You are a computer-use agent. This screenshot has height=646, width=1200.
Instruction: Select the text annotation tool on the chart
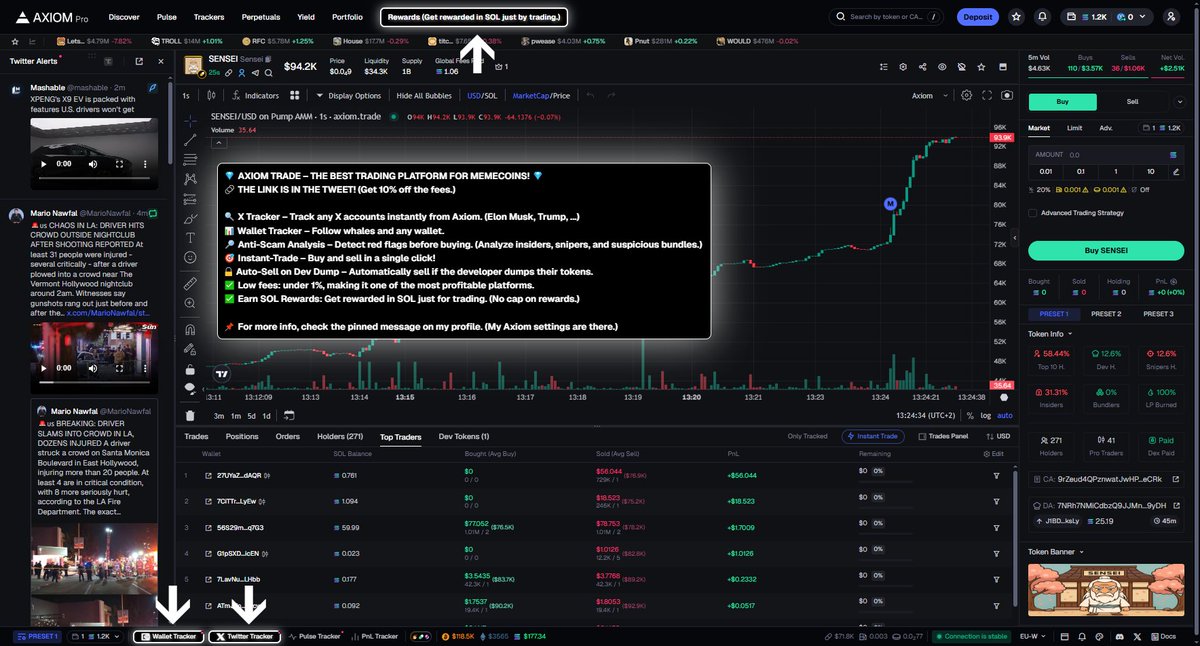[190, 238]
